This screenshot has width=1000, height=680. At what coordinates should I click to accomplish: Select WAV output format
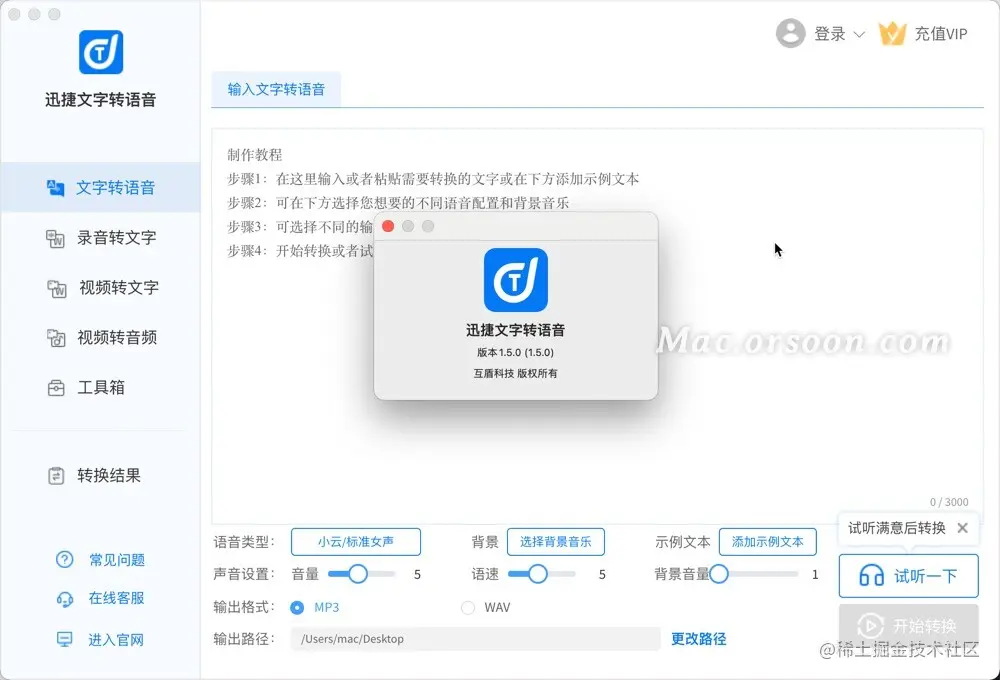coord(468,607)
